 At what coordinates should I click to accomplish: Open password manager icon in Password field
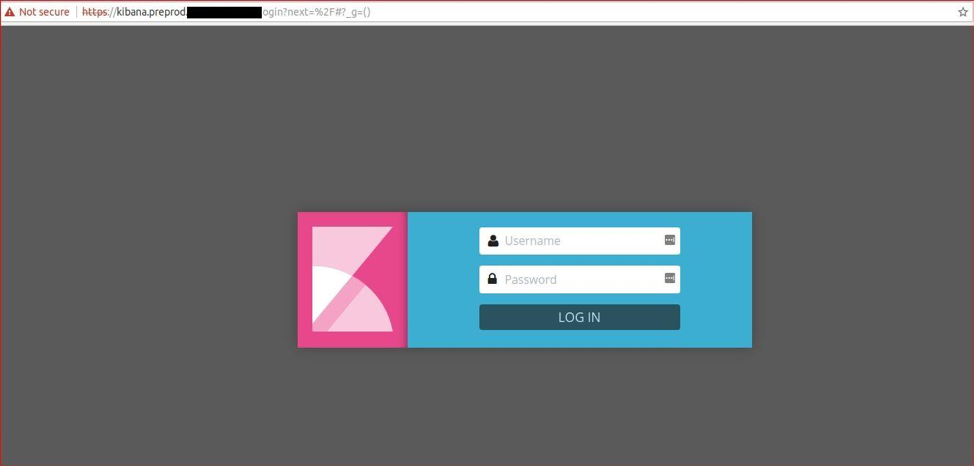click(x=670, y=278)
